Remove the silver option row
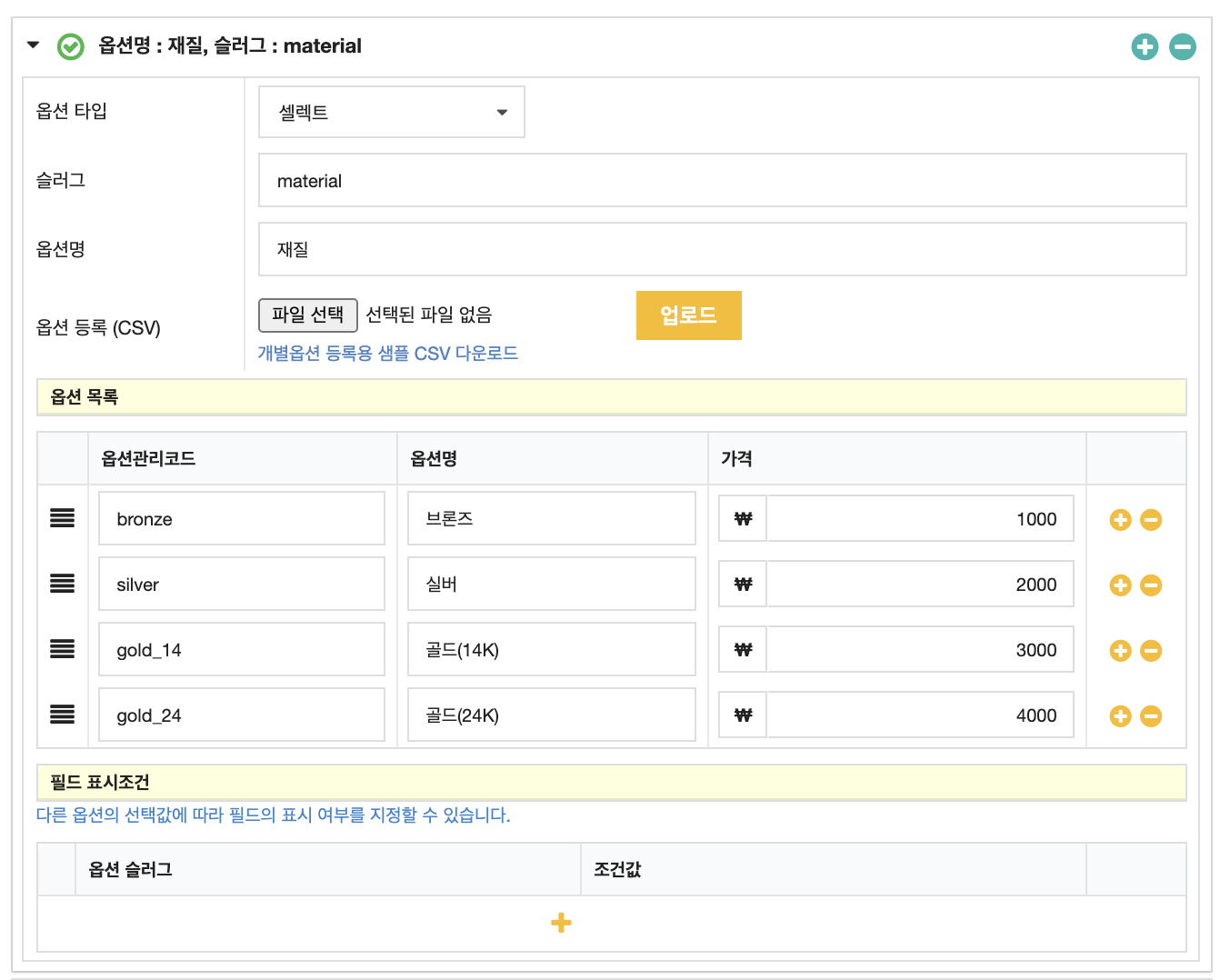This screenshot has width=1220, height=980. coord(1151,585)
